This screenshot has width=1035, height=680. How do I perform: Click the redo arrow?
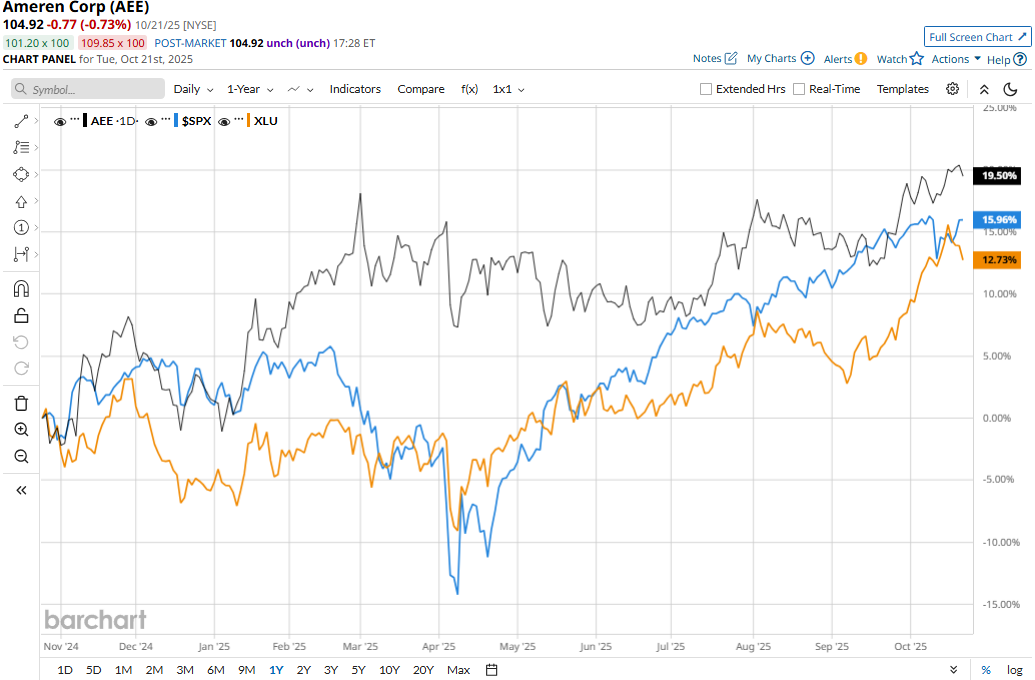21,368
